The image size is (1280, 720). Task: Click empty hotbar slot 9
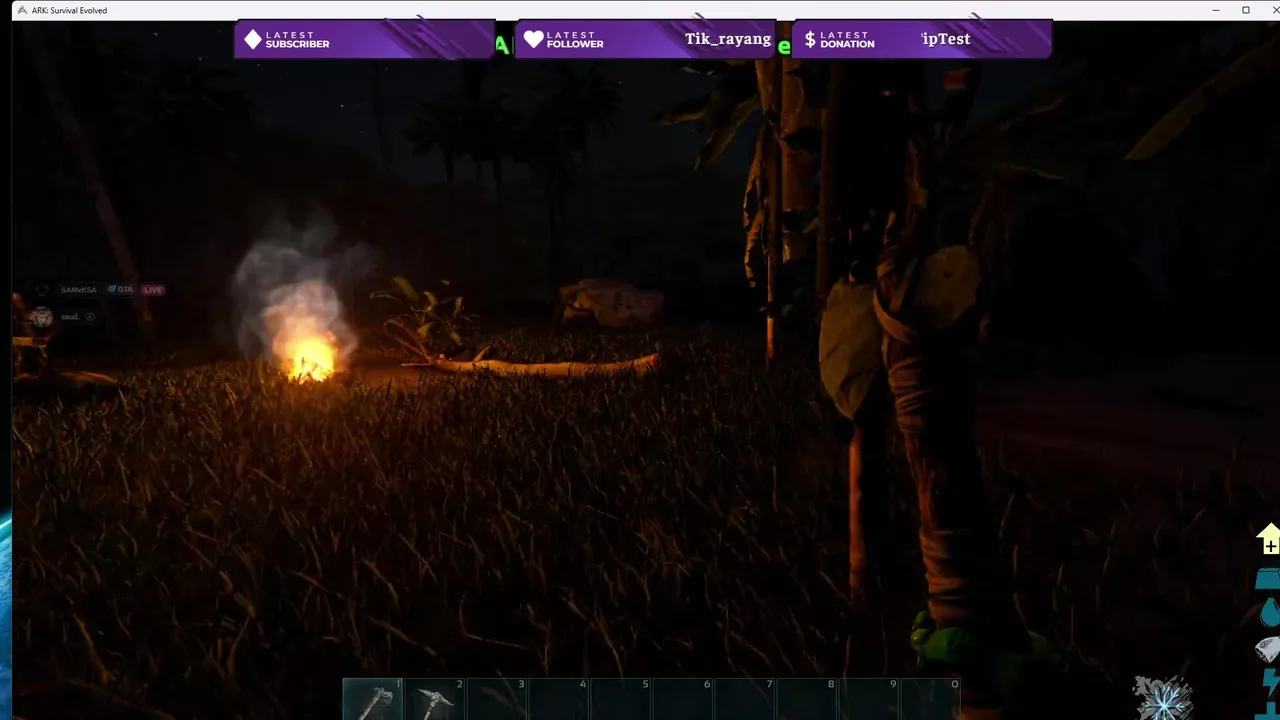point(868,699)
